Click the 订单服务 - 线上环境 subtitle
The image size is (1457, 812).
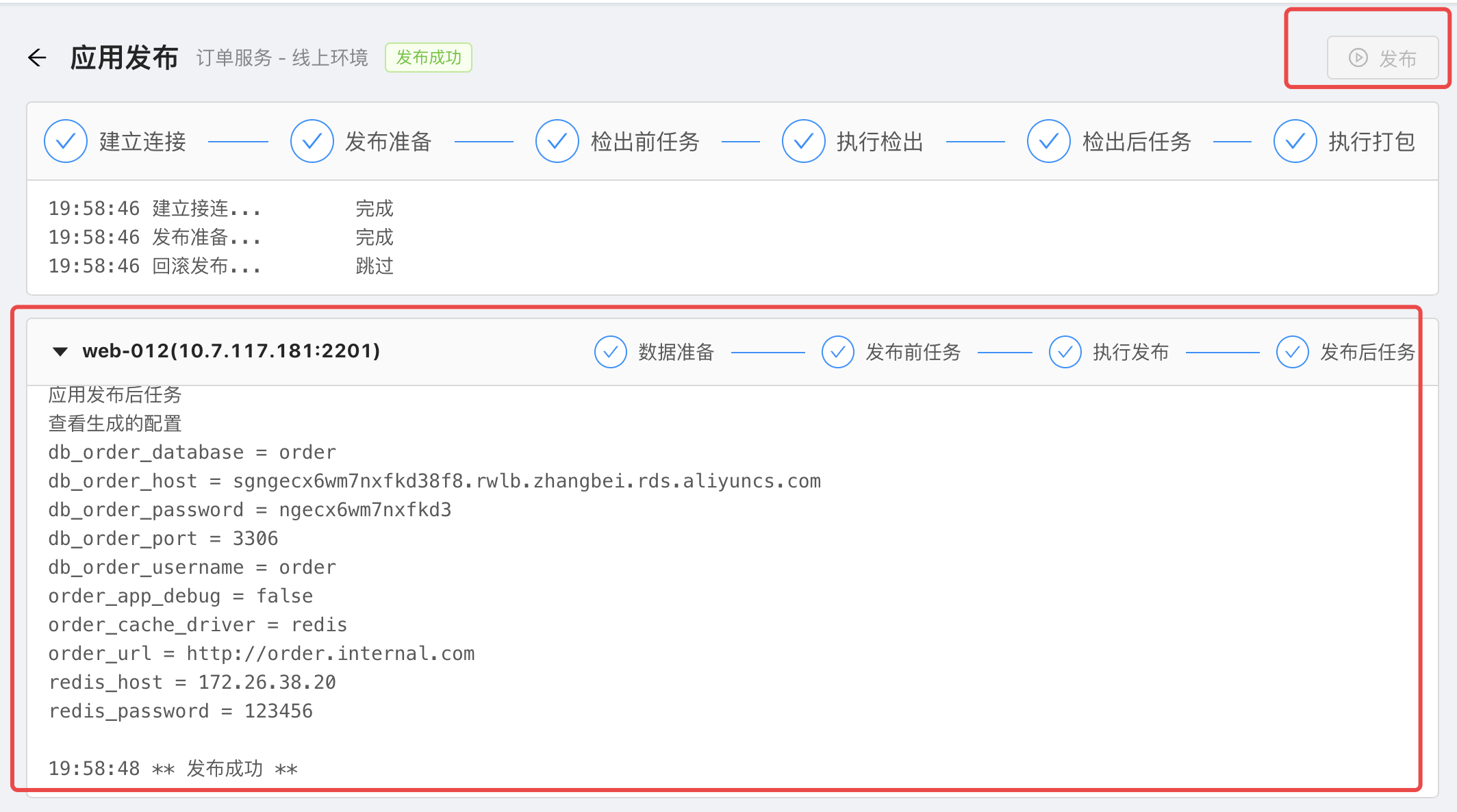(282, 58)
